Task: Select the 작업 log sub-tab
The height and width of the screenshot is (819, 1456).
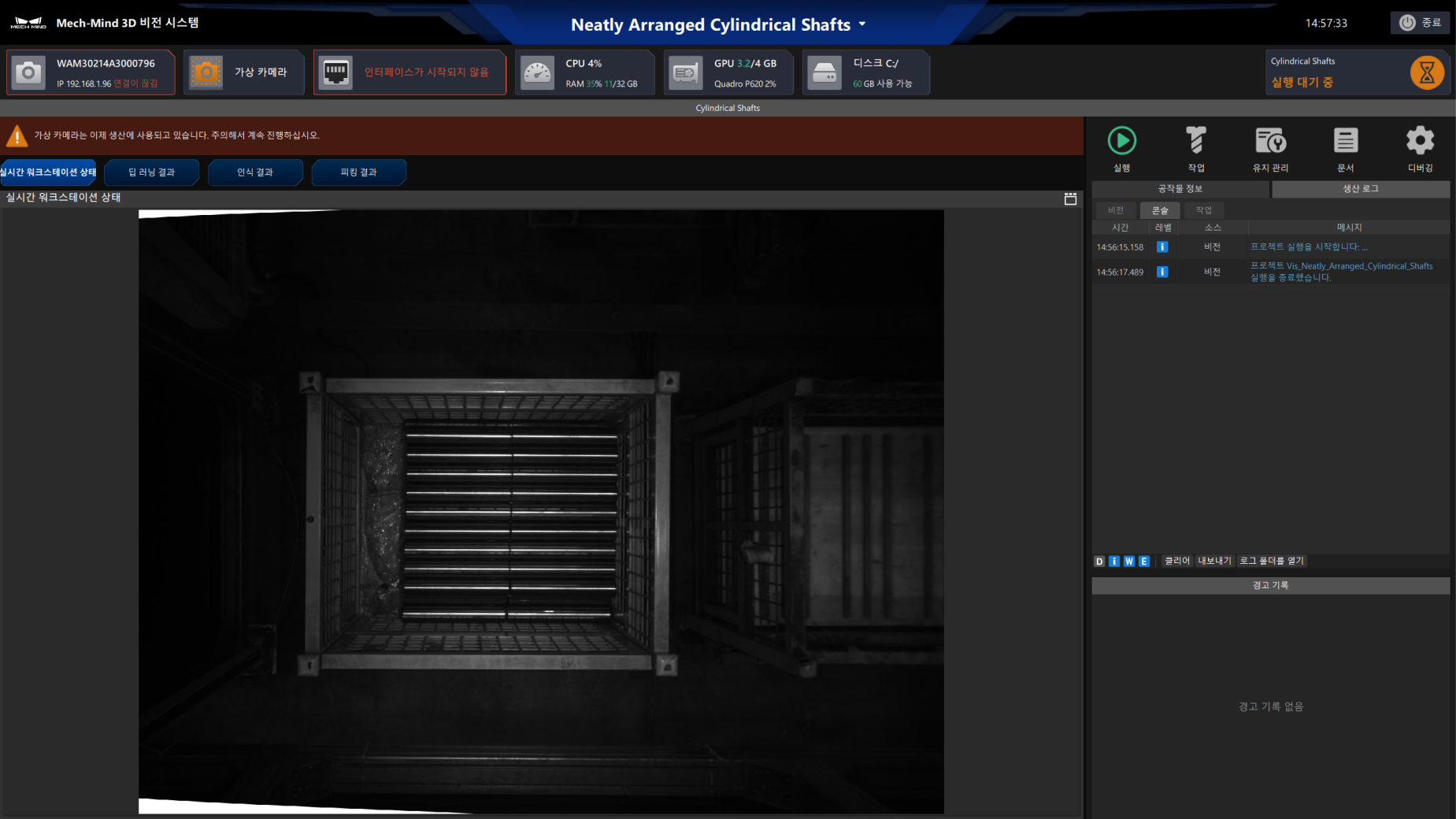Action: coord(1204,210)
